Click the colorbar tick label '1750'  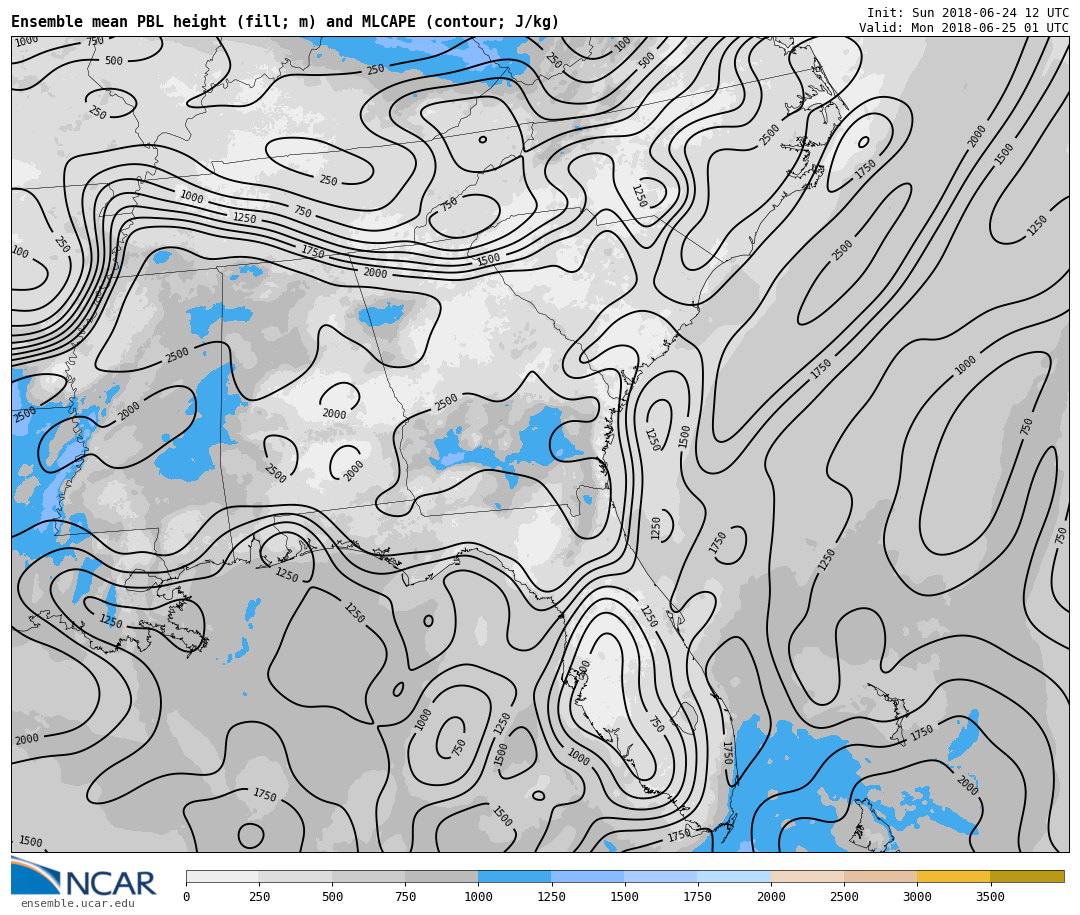point(698,896)
